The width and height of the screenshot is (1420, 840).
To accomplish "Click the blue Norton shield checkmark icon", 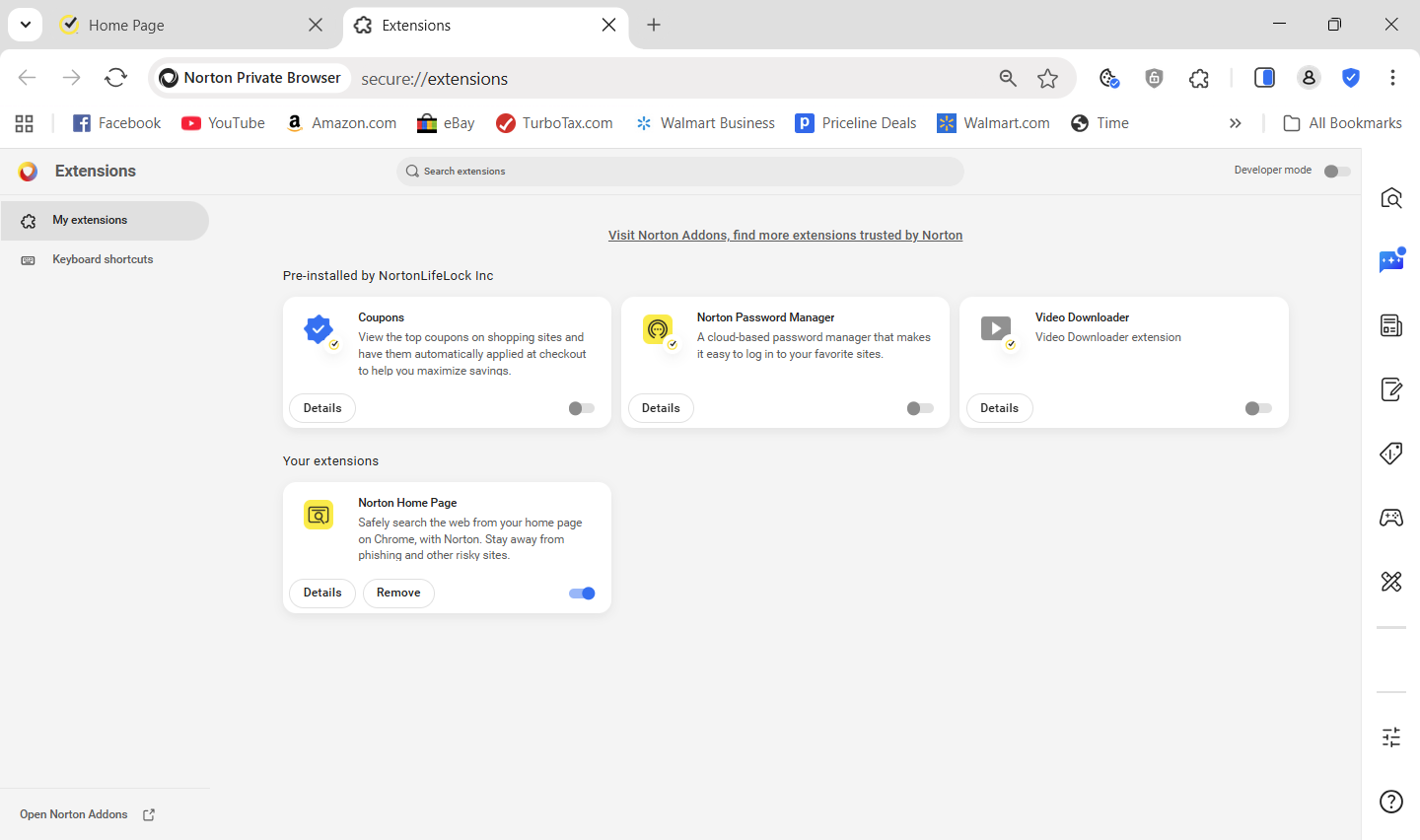I will click(x=1351, y=78).
